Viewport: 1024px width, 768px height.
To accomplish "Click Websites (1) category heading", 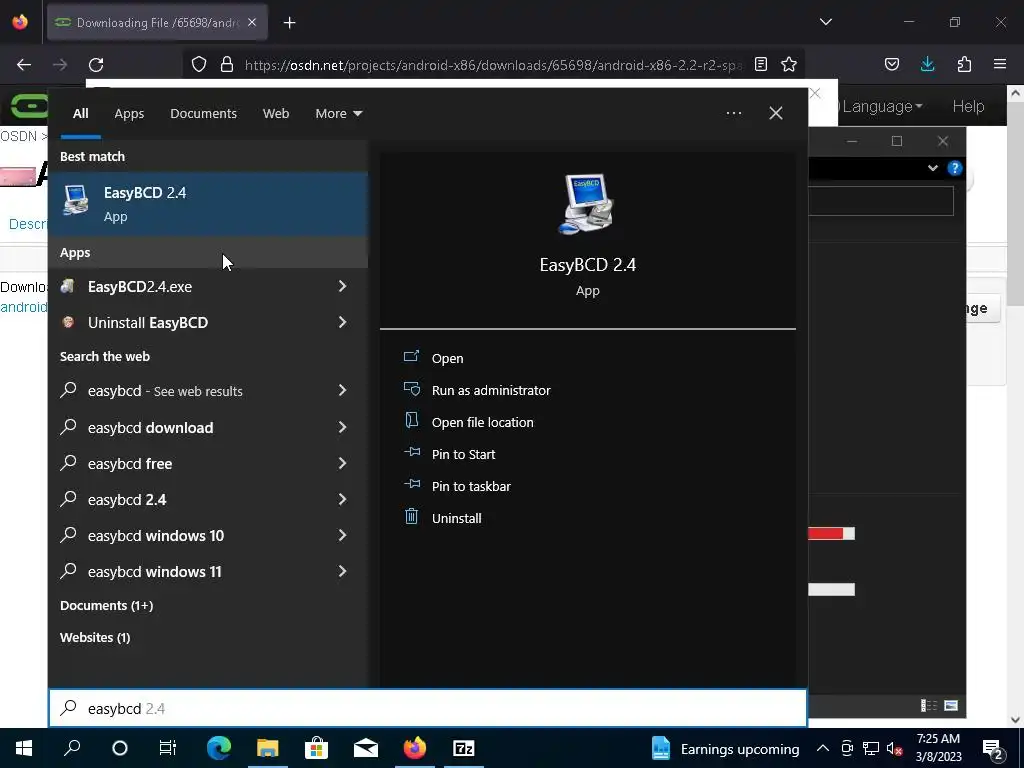I will point(95,637).
